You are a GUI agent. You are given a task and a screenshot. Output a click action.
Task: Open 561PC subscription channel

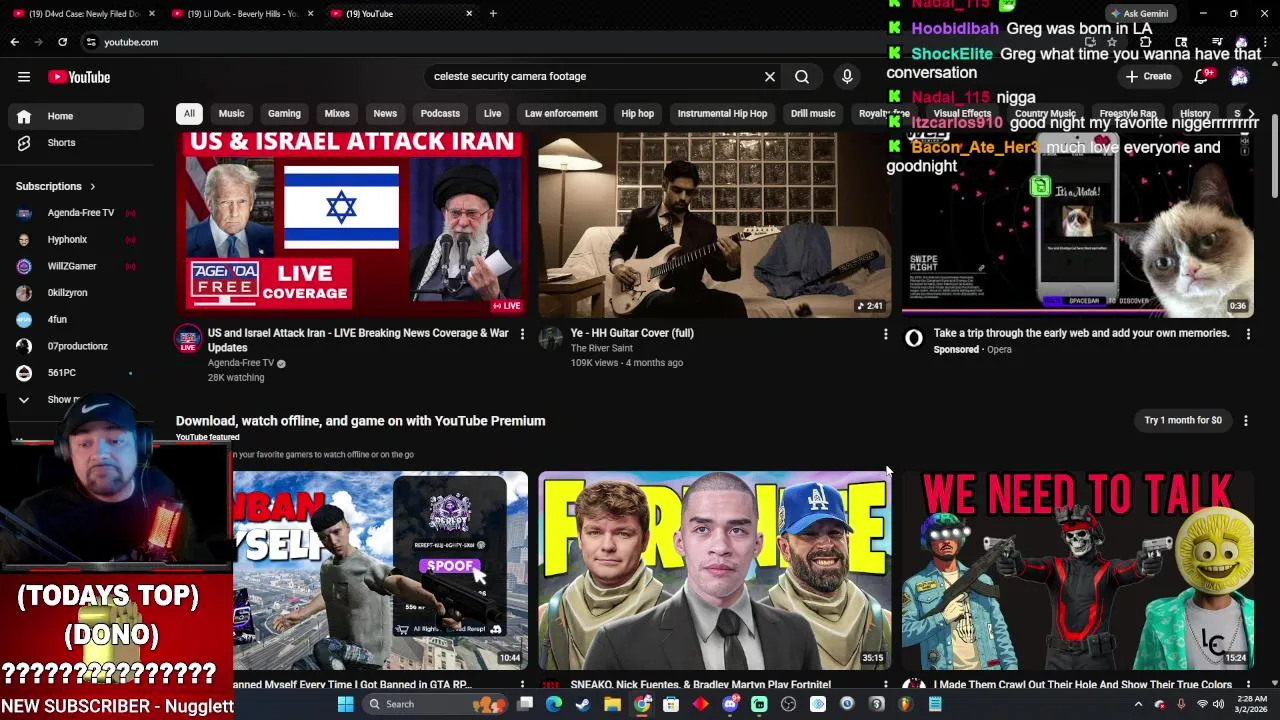tap(77, 373)
